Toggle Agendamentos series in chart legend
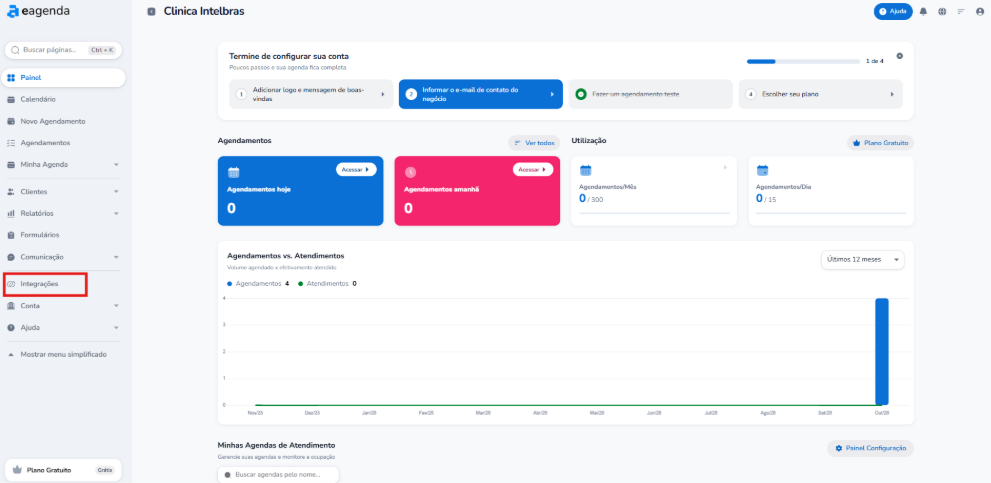This screenshot has height=483, width=991. (258, 284)
